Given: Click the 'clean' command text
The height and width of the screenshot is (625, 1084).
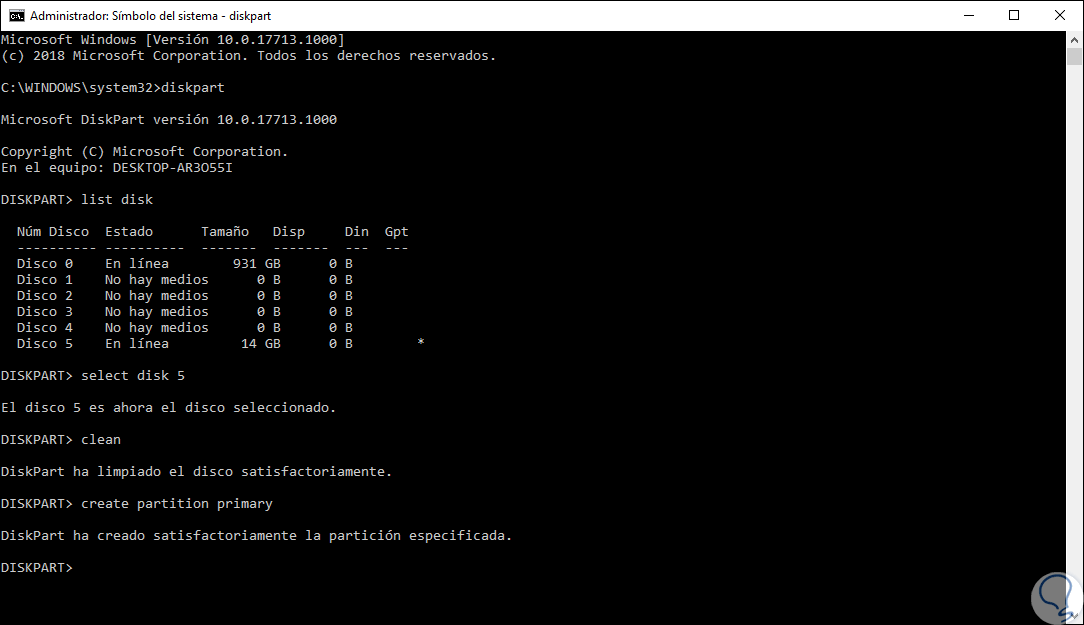Looking at the screenshot, I should tap(101, 440).
